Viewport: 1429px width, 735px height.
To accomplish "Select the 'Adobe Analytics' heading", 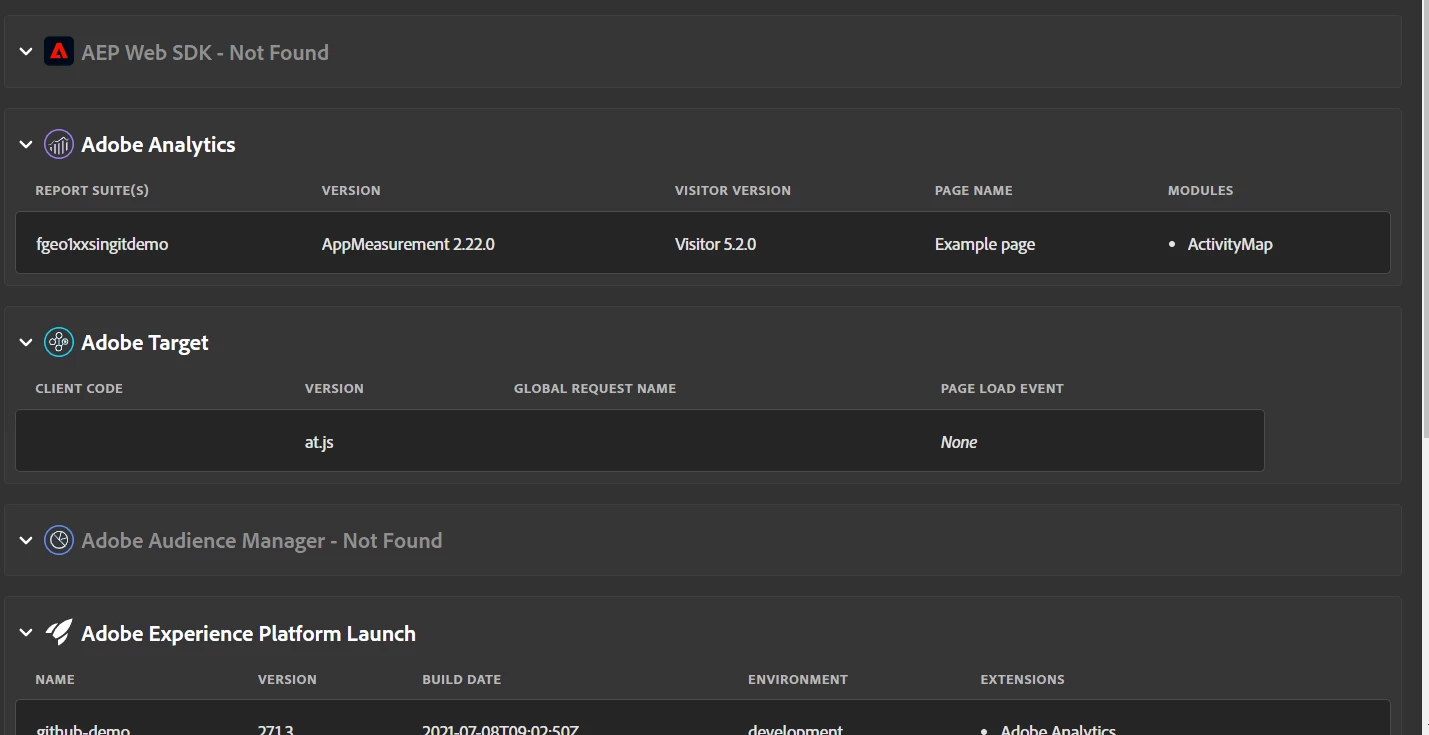I will pyautogui.click(x=158, y=144).
